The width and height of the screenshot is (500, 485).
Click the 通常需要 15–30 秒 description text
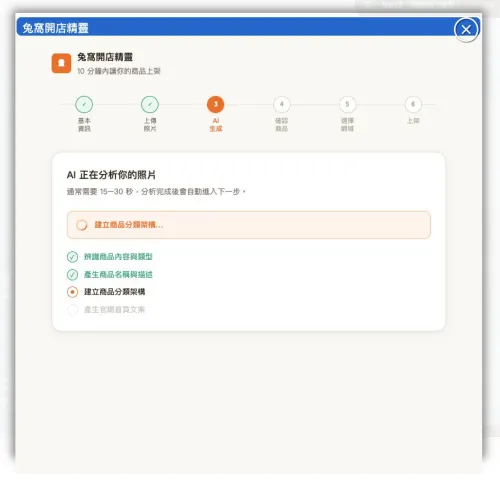156,192
